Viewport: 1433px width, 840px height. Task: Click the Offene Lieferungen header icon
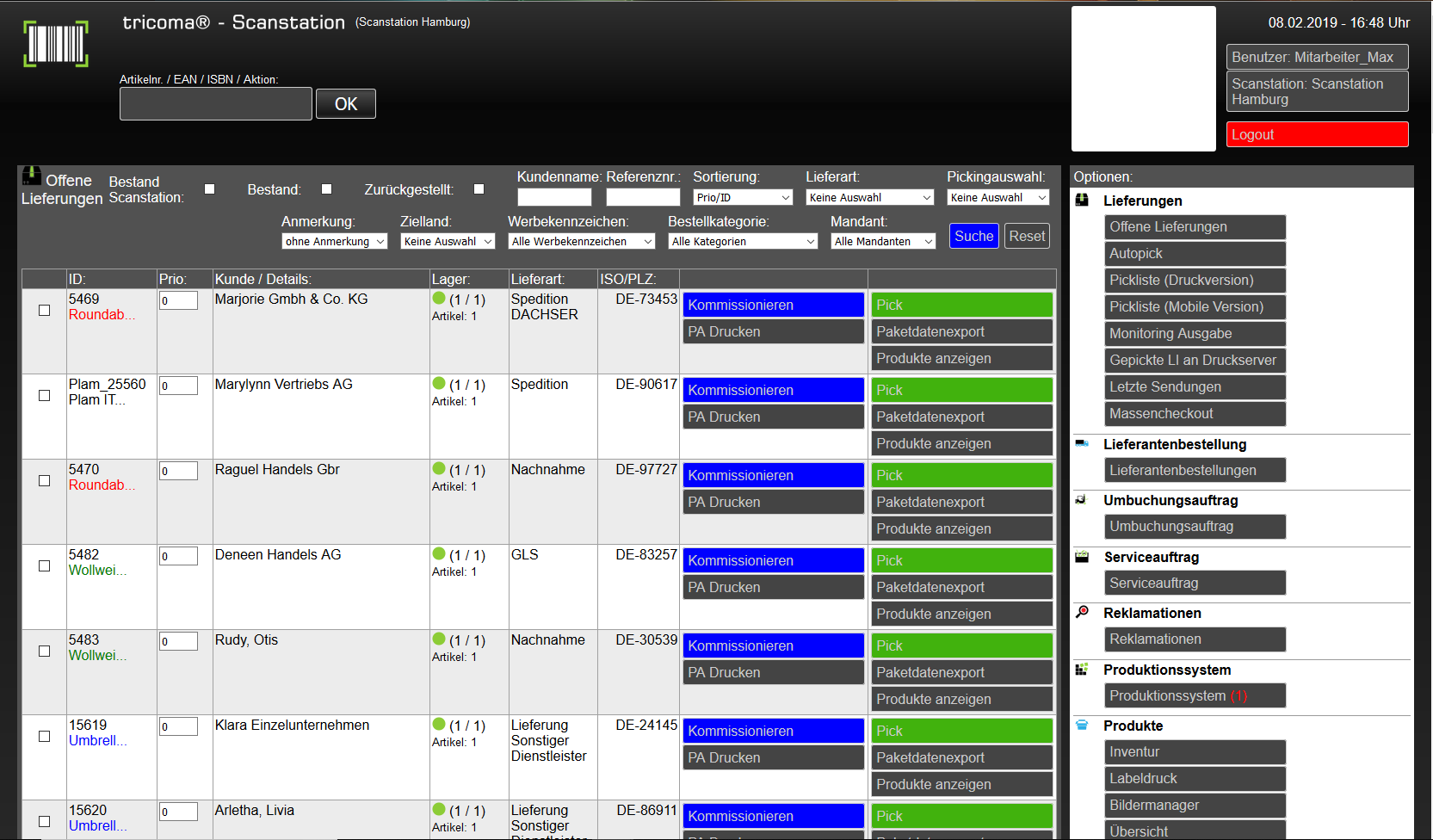tap(31, 176)
